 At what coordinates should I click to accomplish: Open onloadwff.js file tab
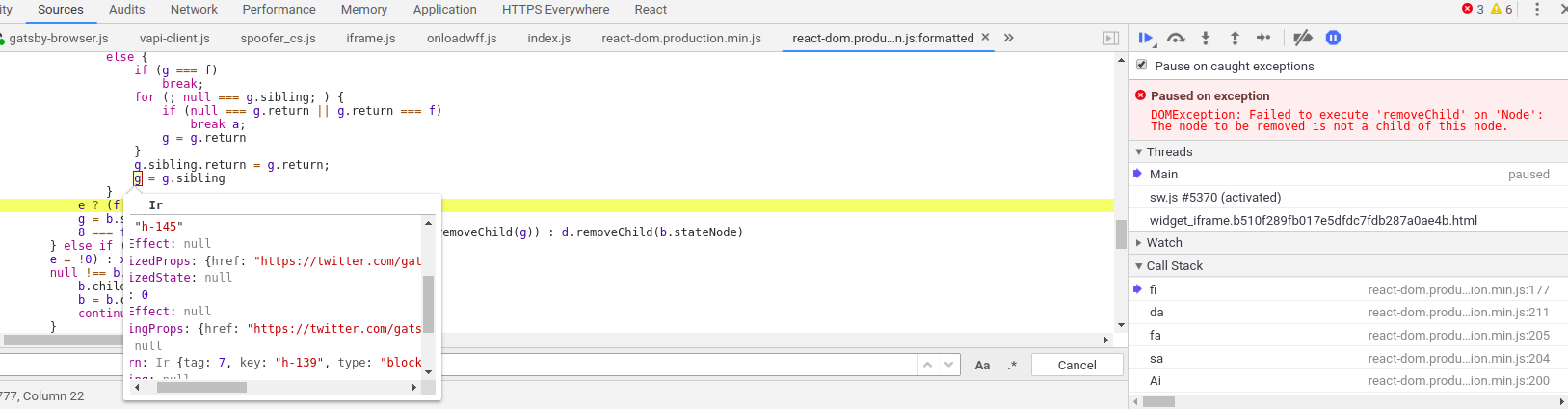coord(462,38)
